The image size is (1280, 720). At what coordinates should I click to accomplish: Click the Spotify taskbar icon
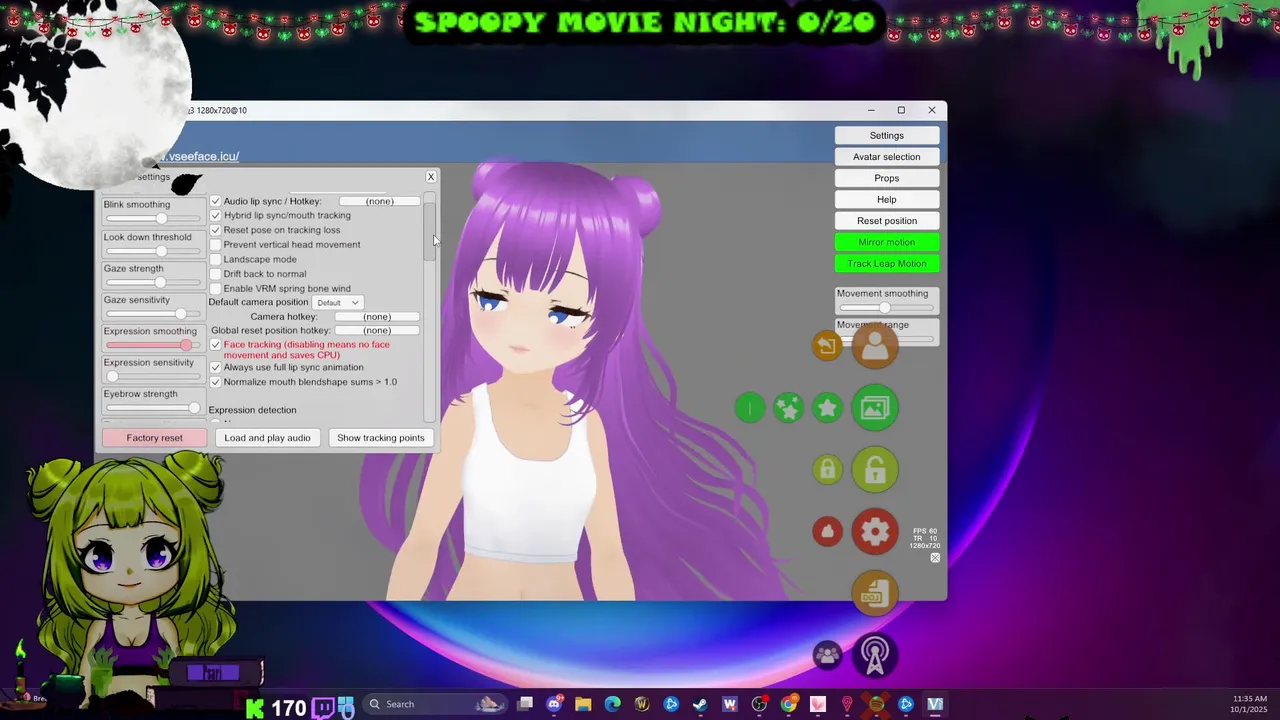[x=876, y=704]
